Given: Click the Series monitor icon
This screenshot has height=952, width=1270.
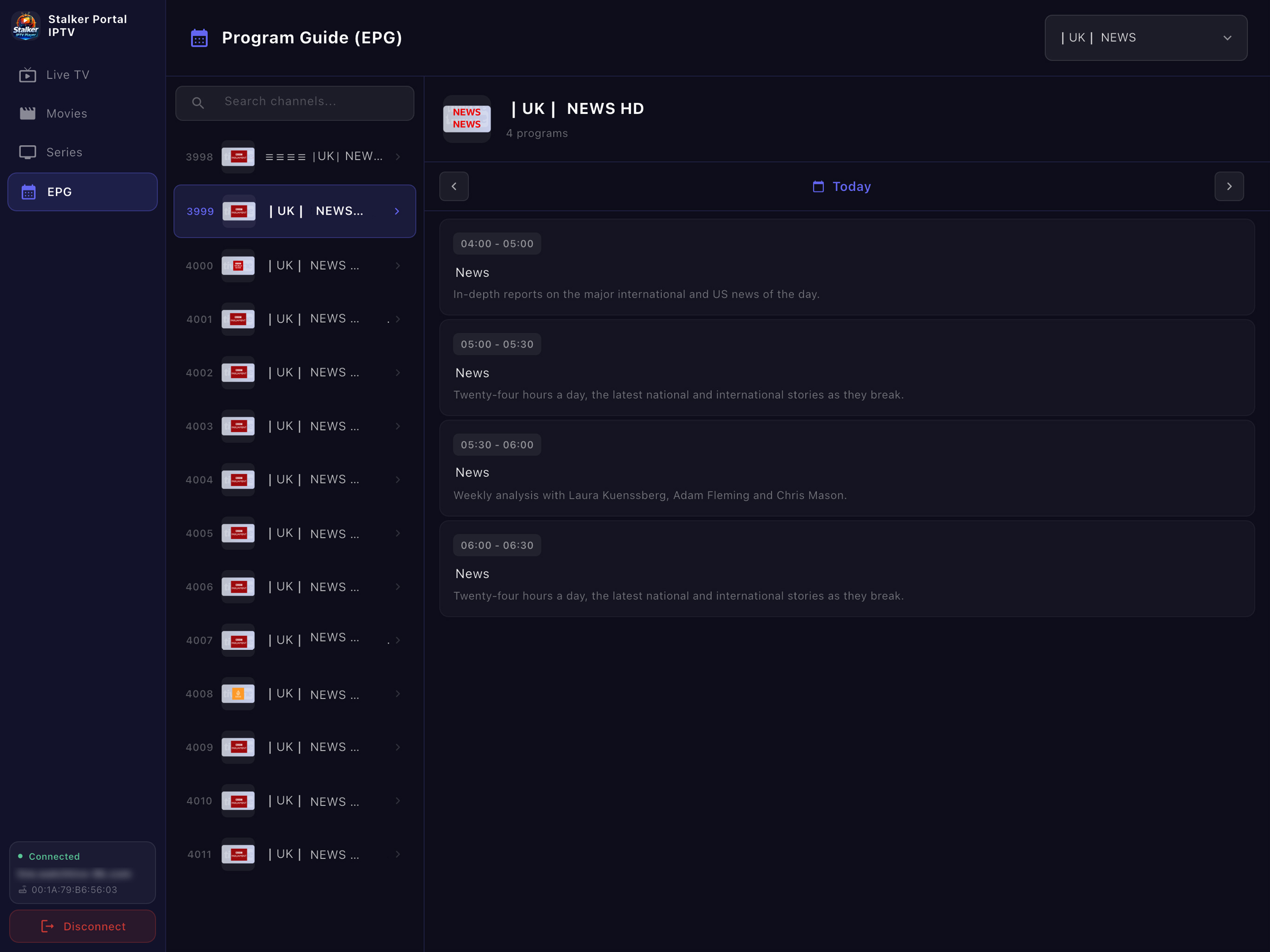Looking at the screenshot, I should pos(27,152).
